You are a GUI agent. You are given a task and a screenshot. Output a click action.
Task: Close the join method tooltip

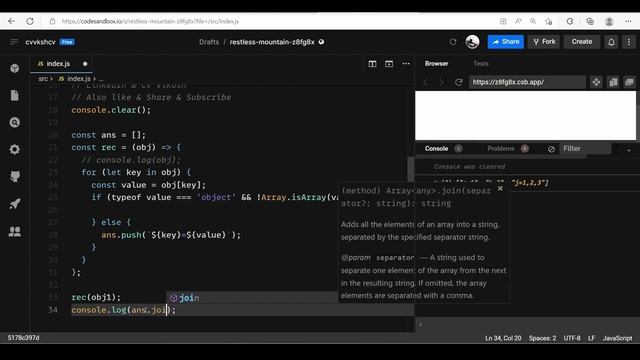[500, 188]
